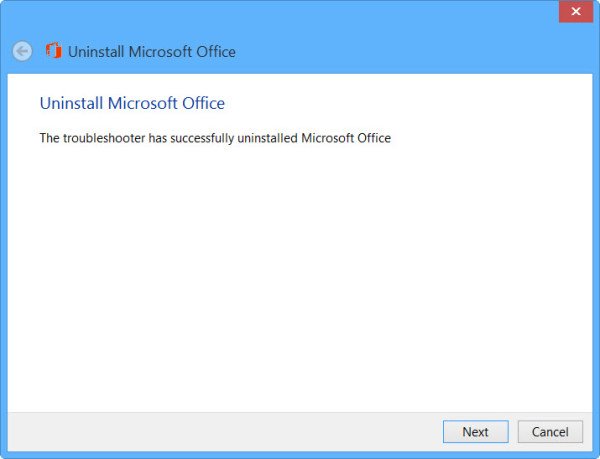This screenshot has height=459, width=600.
Task: Click the Cancel button
Action: click(x=550, y=432)
